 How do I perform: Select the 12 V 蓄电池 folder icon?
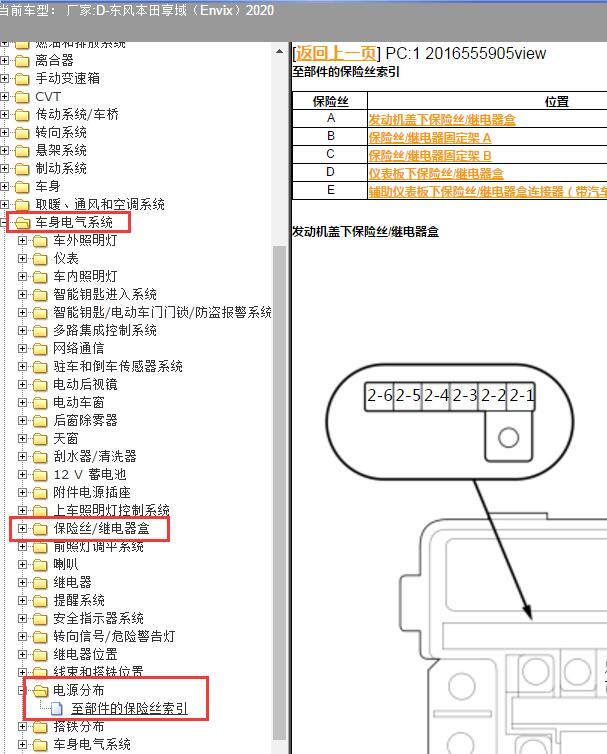[x=40, y=475]
